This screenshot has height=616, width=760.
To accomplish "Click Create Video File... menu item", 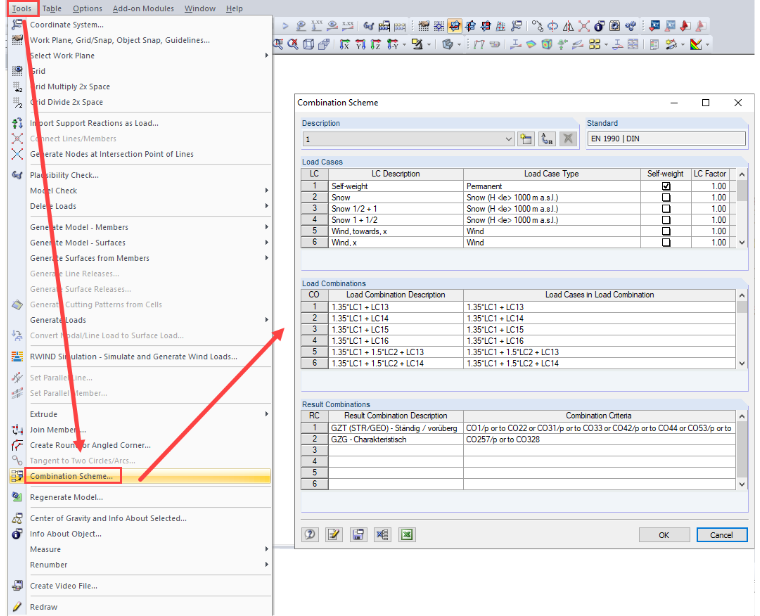I will [x=141, y=586].
